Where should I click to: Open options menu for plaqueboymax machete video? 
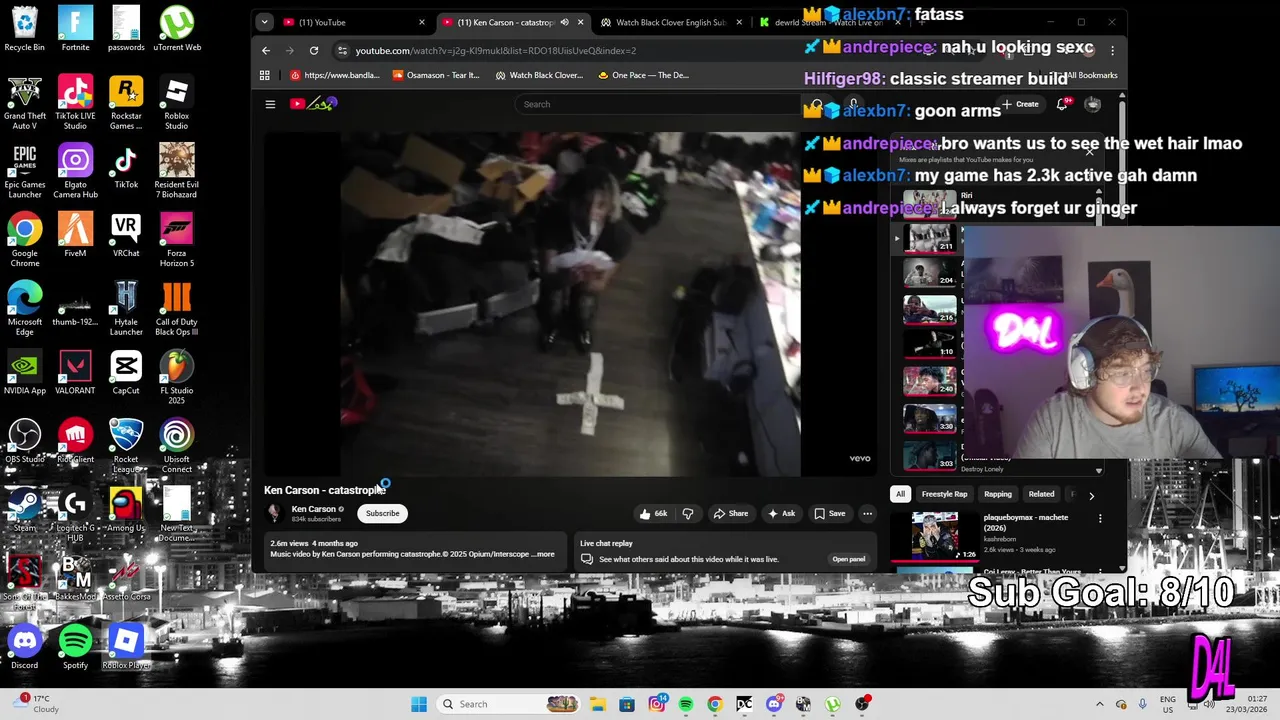click(x=1100, y=519)
